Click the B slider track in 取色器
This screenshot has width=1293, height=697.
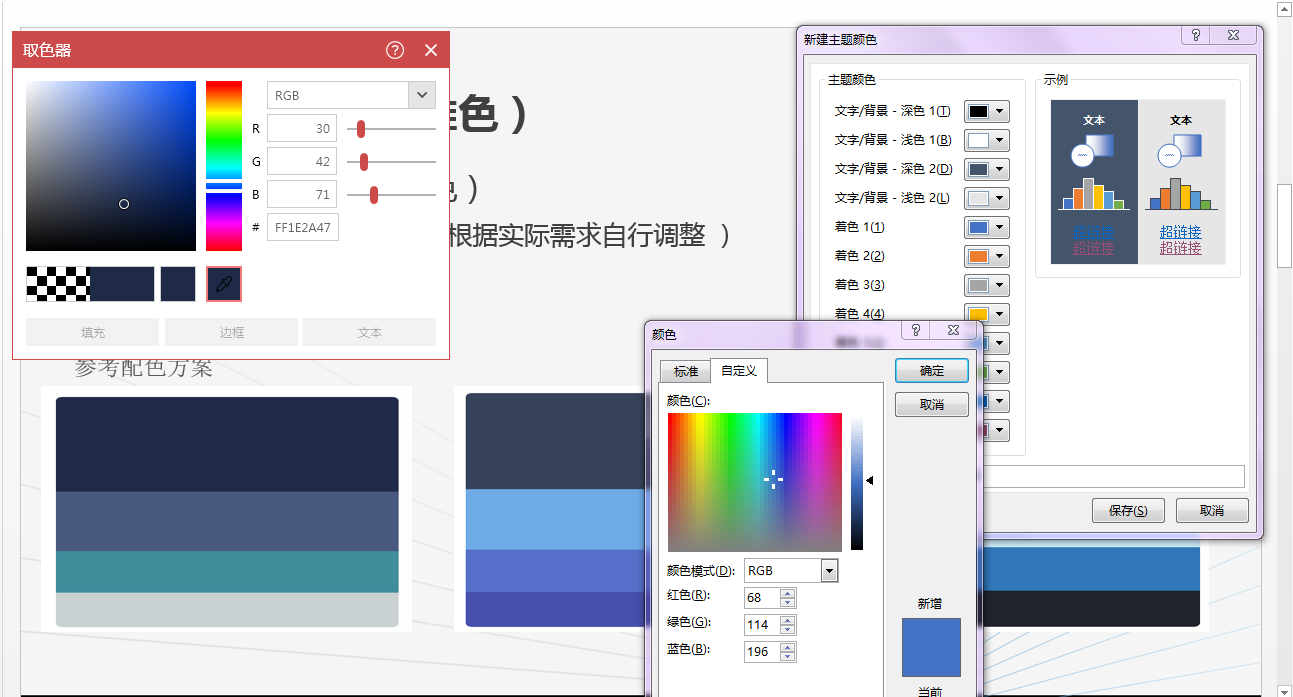pyautogui.click(x=391, y=195)
